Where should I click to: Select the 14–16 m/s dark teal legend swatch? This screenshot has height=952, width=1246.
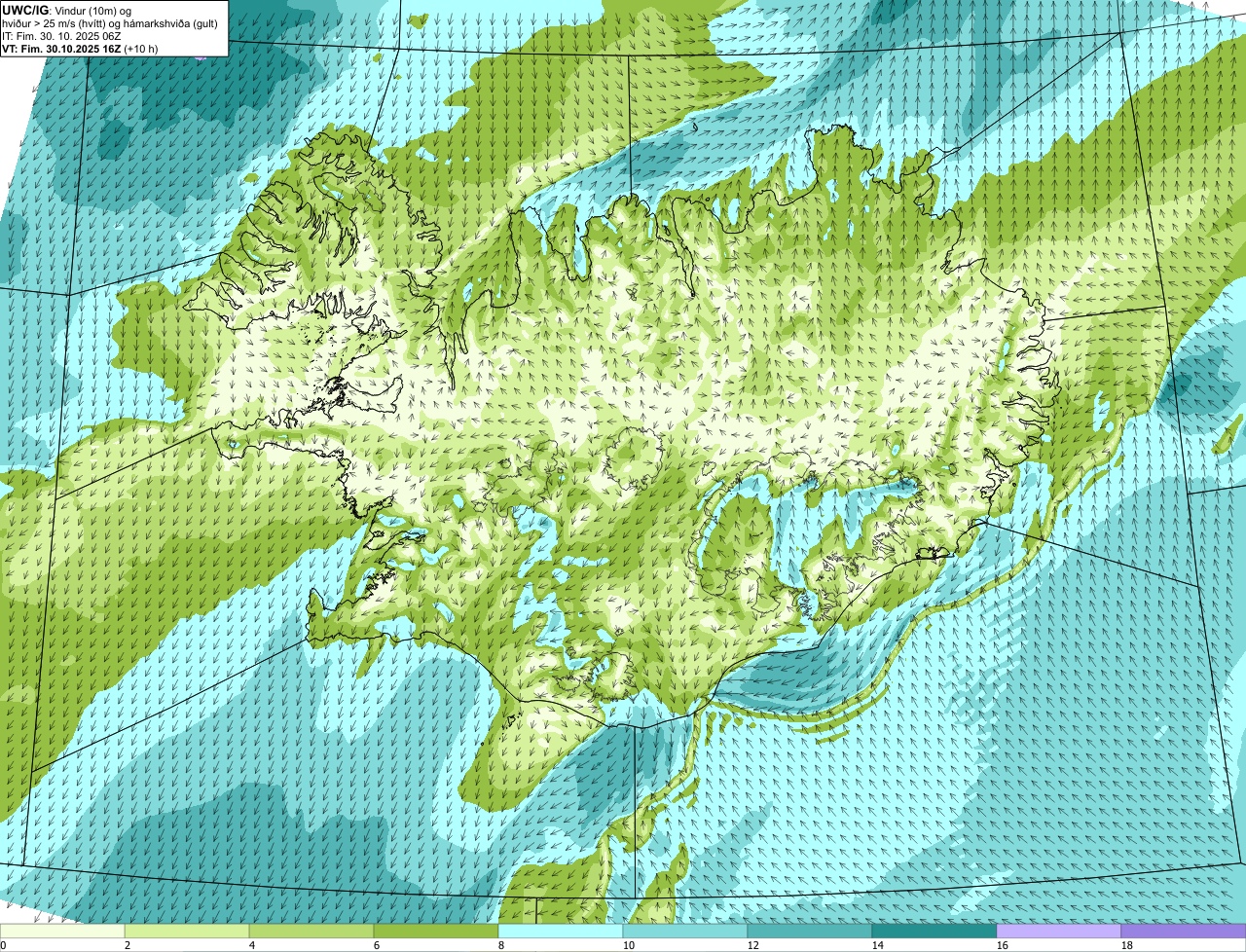coord(934,932)
